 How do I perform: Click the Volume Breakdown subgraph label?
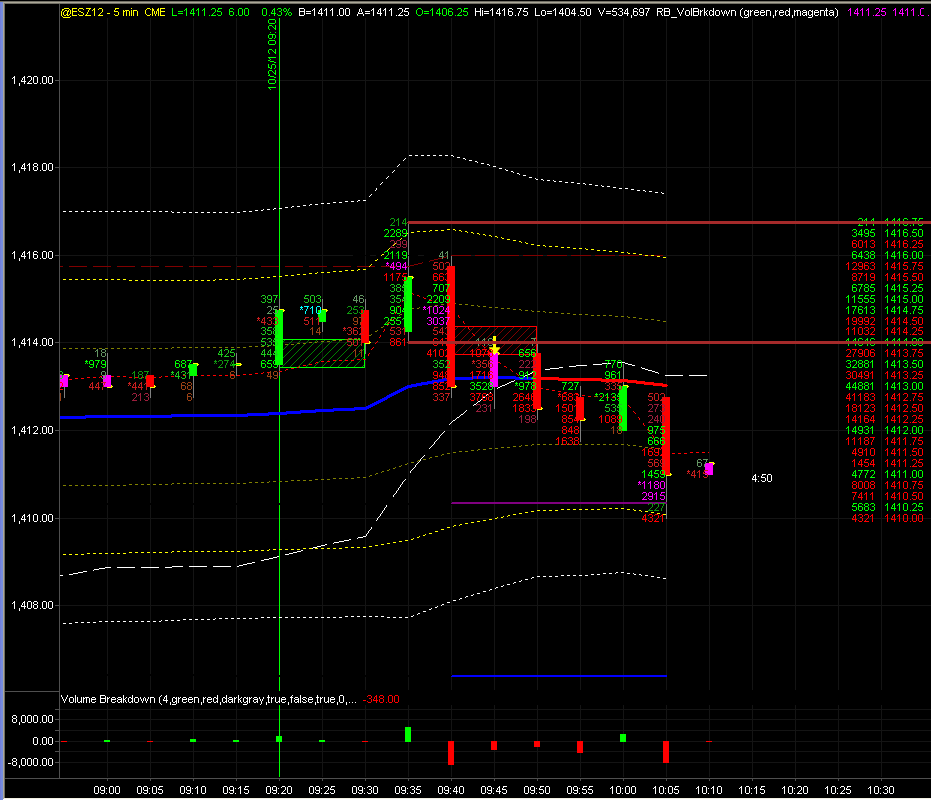208,699
